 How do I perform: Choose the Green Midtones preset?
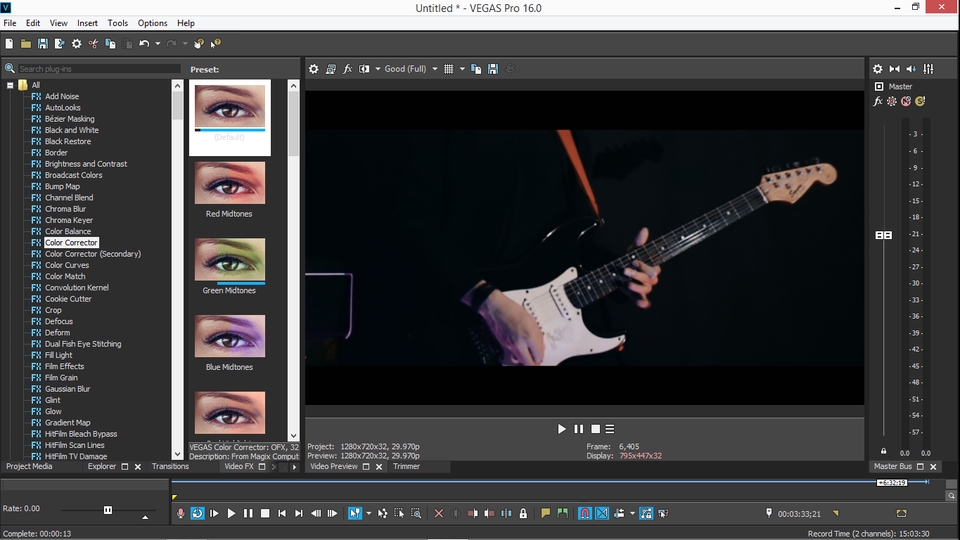click(230, 260)
